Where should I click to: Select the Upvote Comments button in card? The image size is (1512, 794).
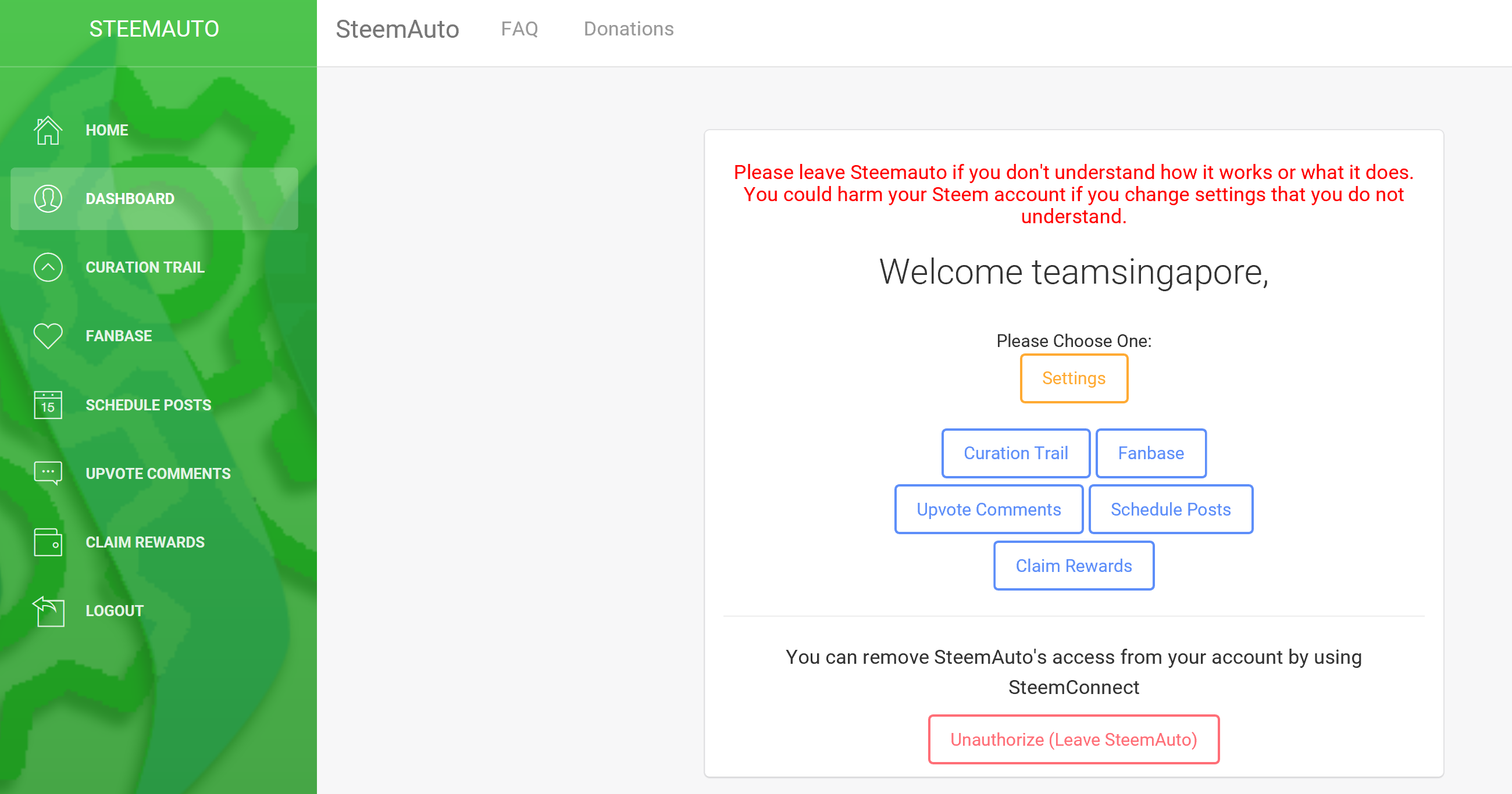(988, 509)
